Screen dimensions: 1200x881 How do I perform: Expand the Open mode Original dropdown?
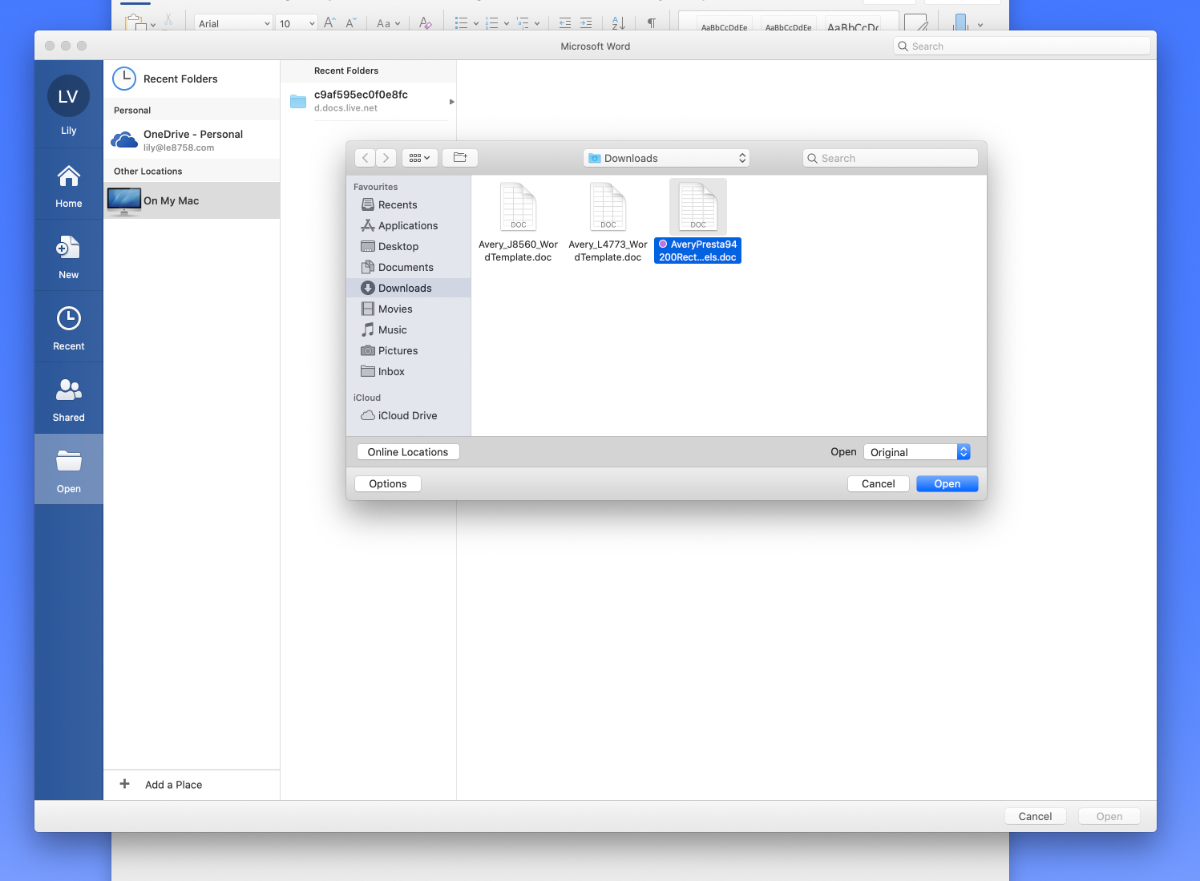916,452
